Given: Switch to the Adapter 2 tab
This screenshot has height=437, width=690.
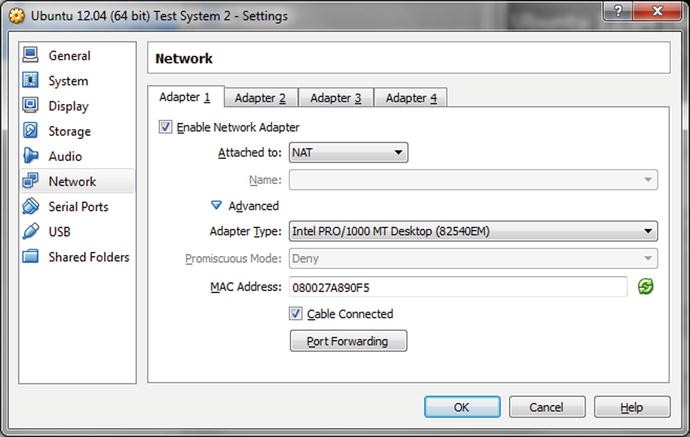Looking at the screenshot, I should pyautogui.click(x=261, y=98).
